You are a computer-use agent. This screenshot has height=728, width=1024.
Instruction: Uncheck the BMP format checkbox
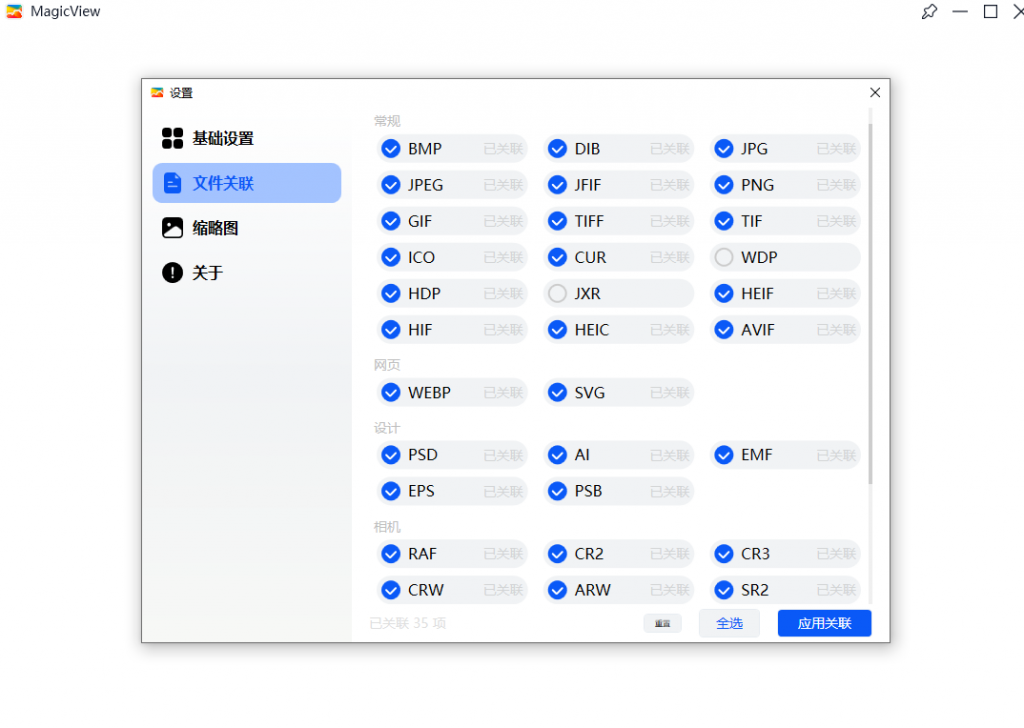pyautogui.click(x=391, y=149)
